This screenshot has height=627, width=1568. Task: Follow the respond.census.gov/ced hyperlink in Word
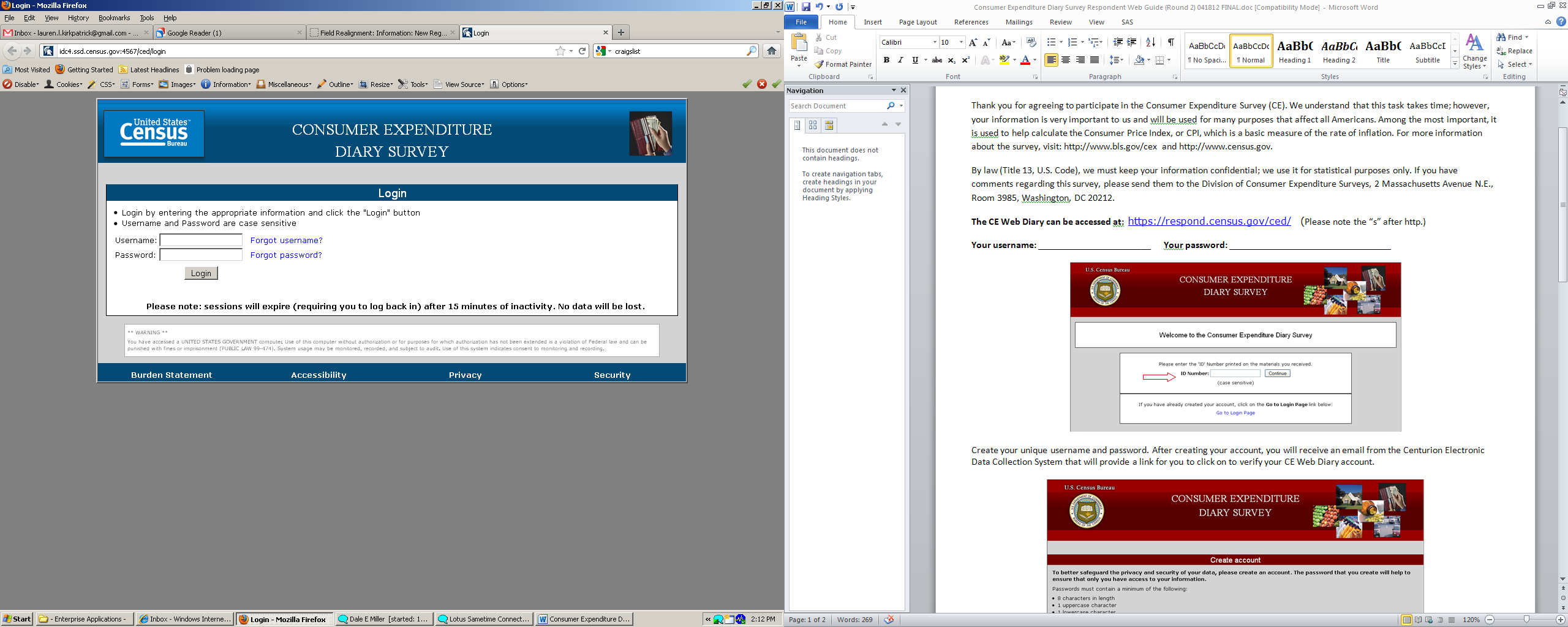point(1209,221)
